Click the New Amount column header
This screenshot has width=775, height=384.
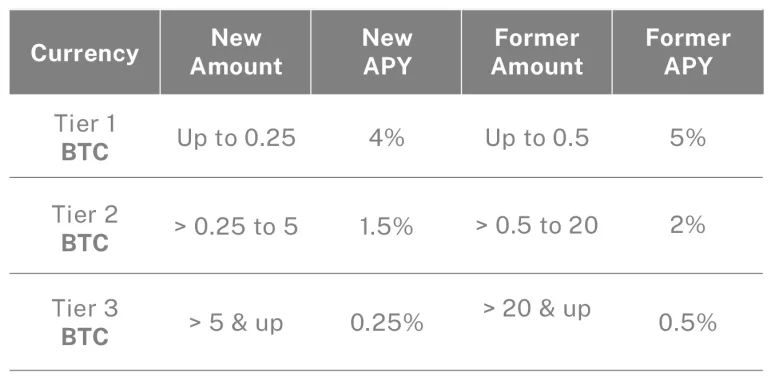tap(236, 52)
